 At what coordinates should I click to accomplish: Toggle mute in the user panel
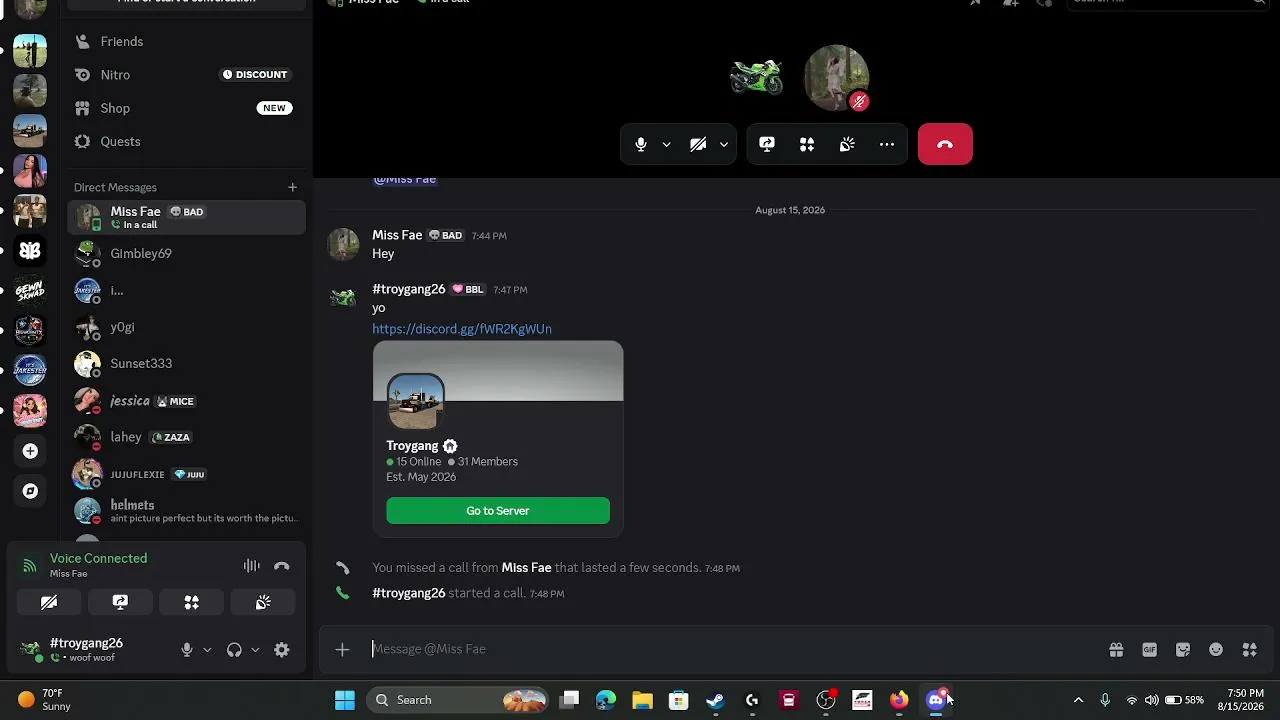(x=186, y=650)
